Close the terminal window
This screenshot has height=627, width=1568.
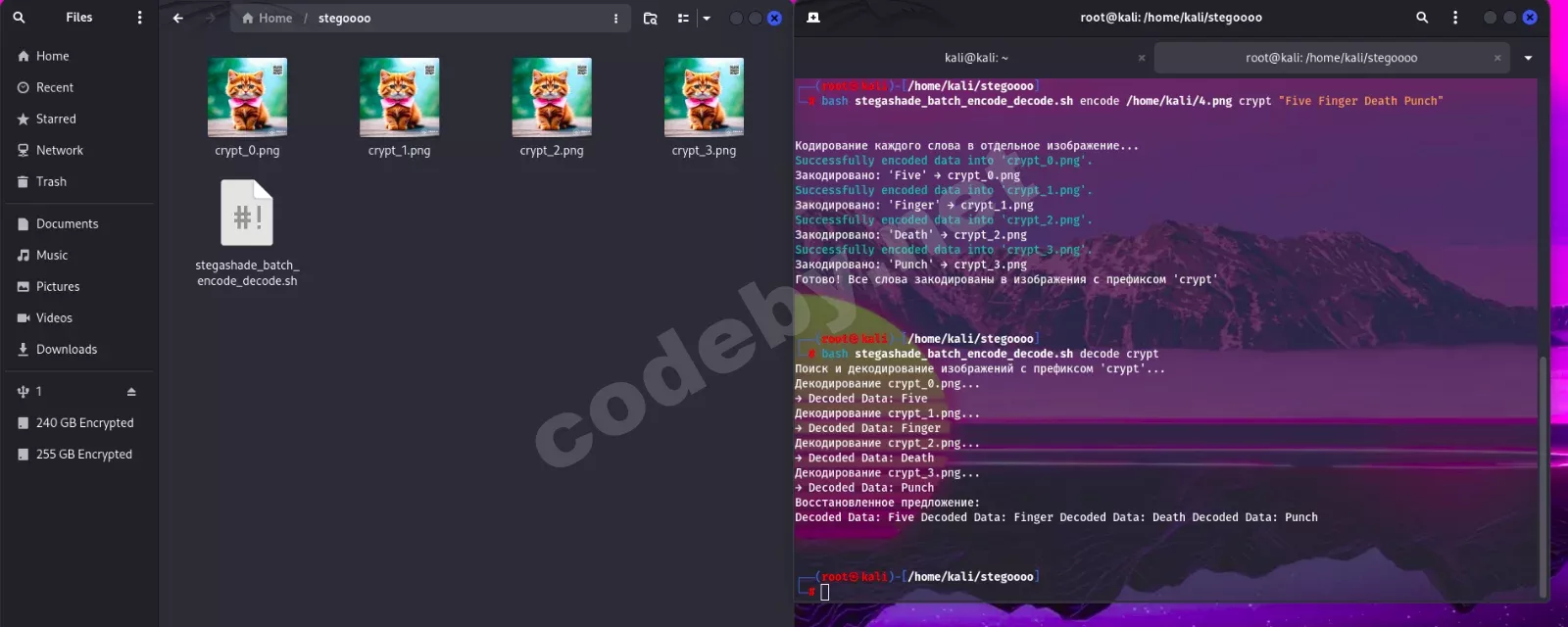(1530, 18)
